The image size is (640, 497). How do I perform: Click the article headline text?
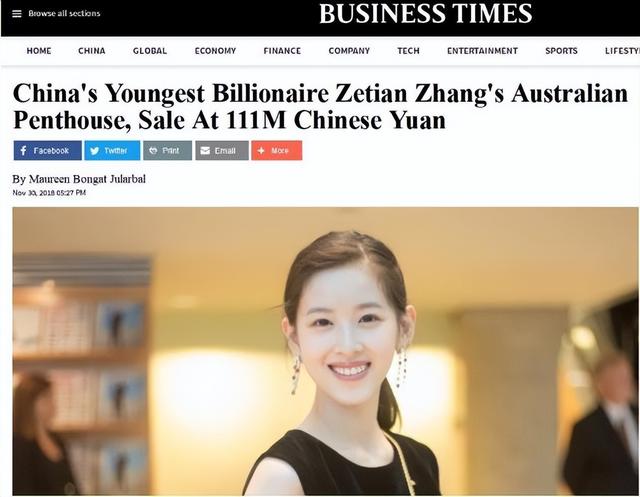pyautogui.click(x=320, y=106)
